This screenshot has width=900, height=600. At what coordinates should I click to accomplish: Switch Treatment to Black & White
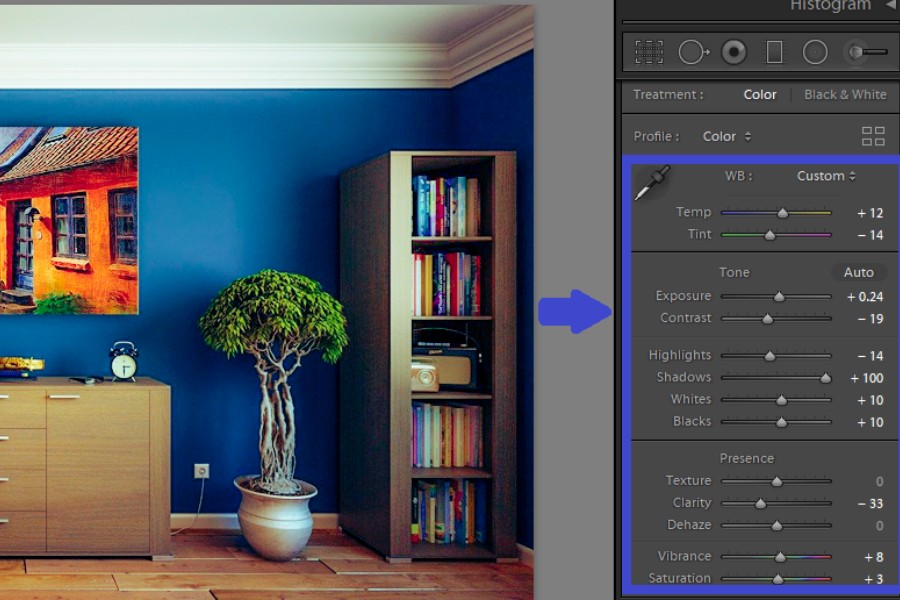click(x=845, y=94)
